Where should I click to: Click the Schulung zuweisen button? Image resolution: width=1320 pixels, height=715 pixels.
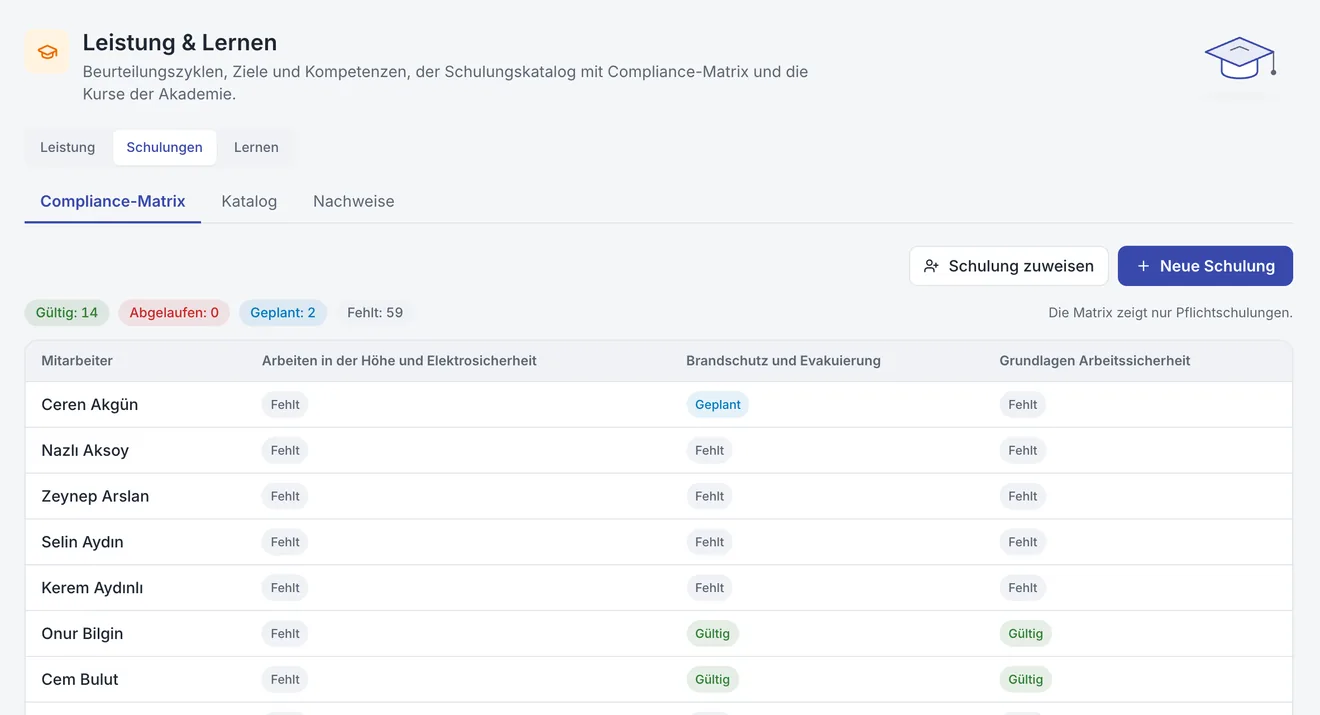[x=1009, y=266]
